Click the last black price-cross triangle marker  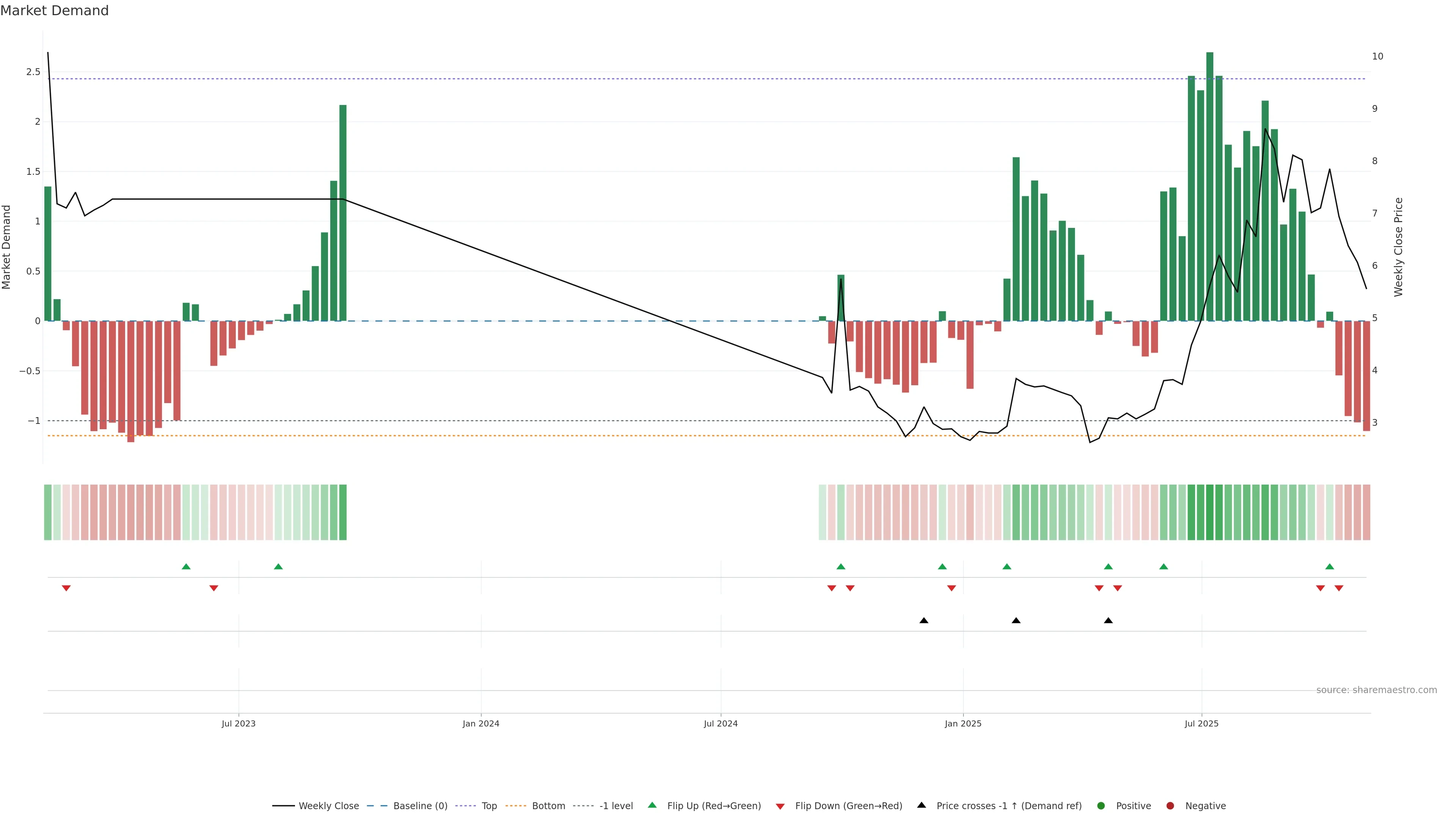click(1108, 621)
